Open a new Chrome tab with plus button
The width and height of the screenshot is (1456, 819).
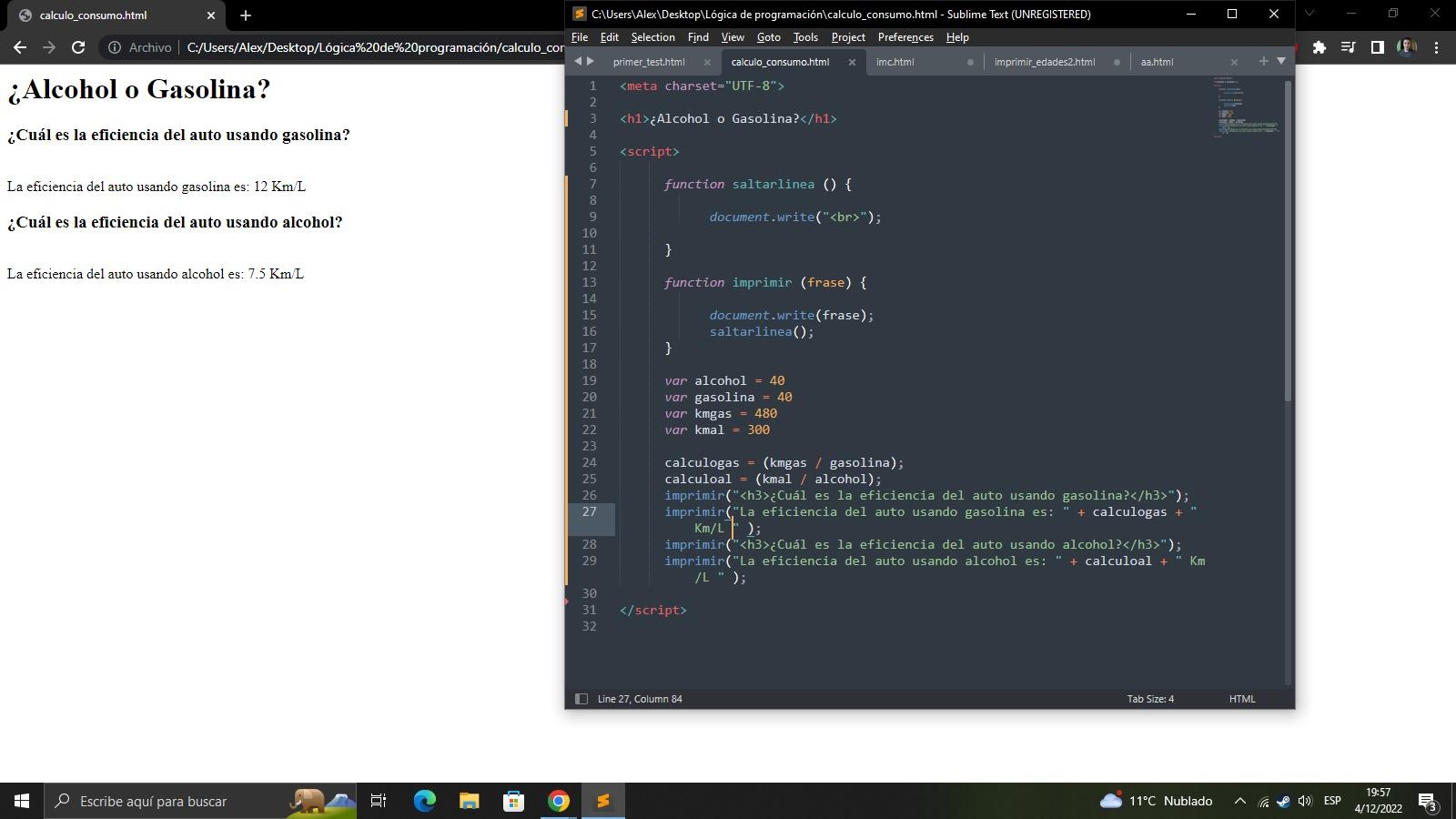[x=246, y=15]
